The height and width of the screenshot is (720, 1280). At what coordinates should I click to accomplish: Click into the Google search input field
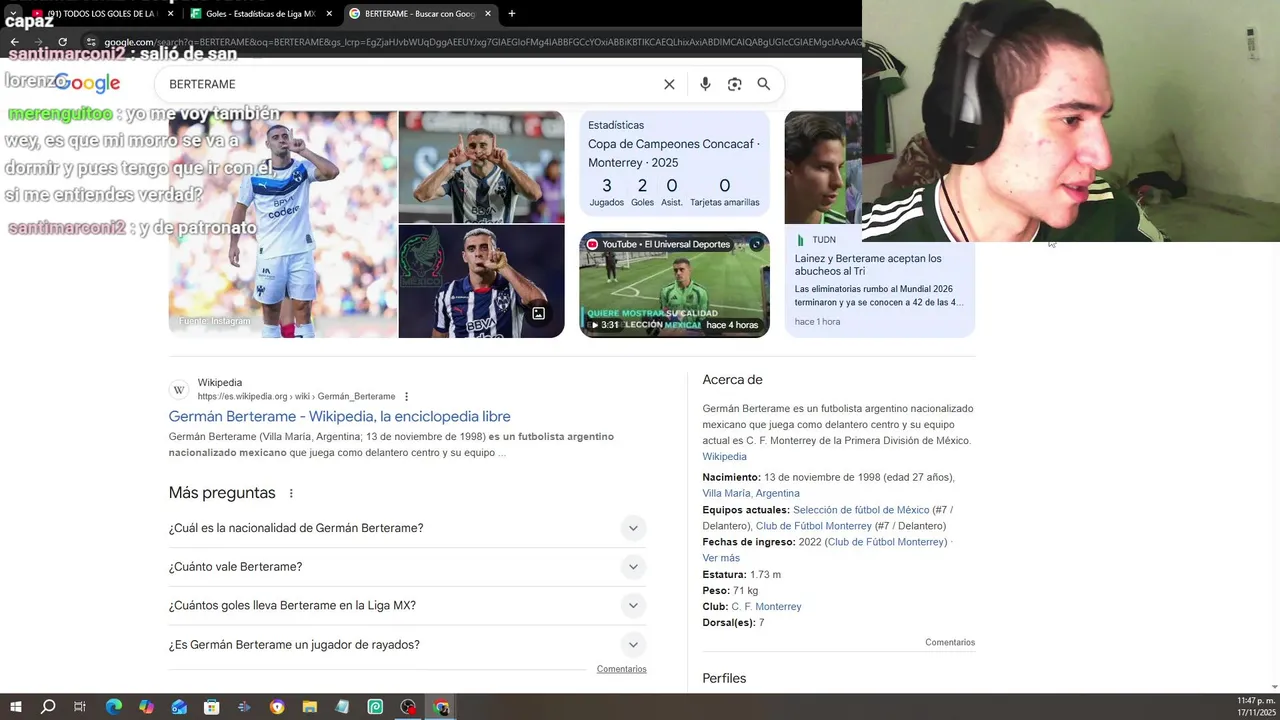410,84
